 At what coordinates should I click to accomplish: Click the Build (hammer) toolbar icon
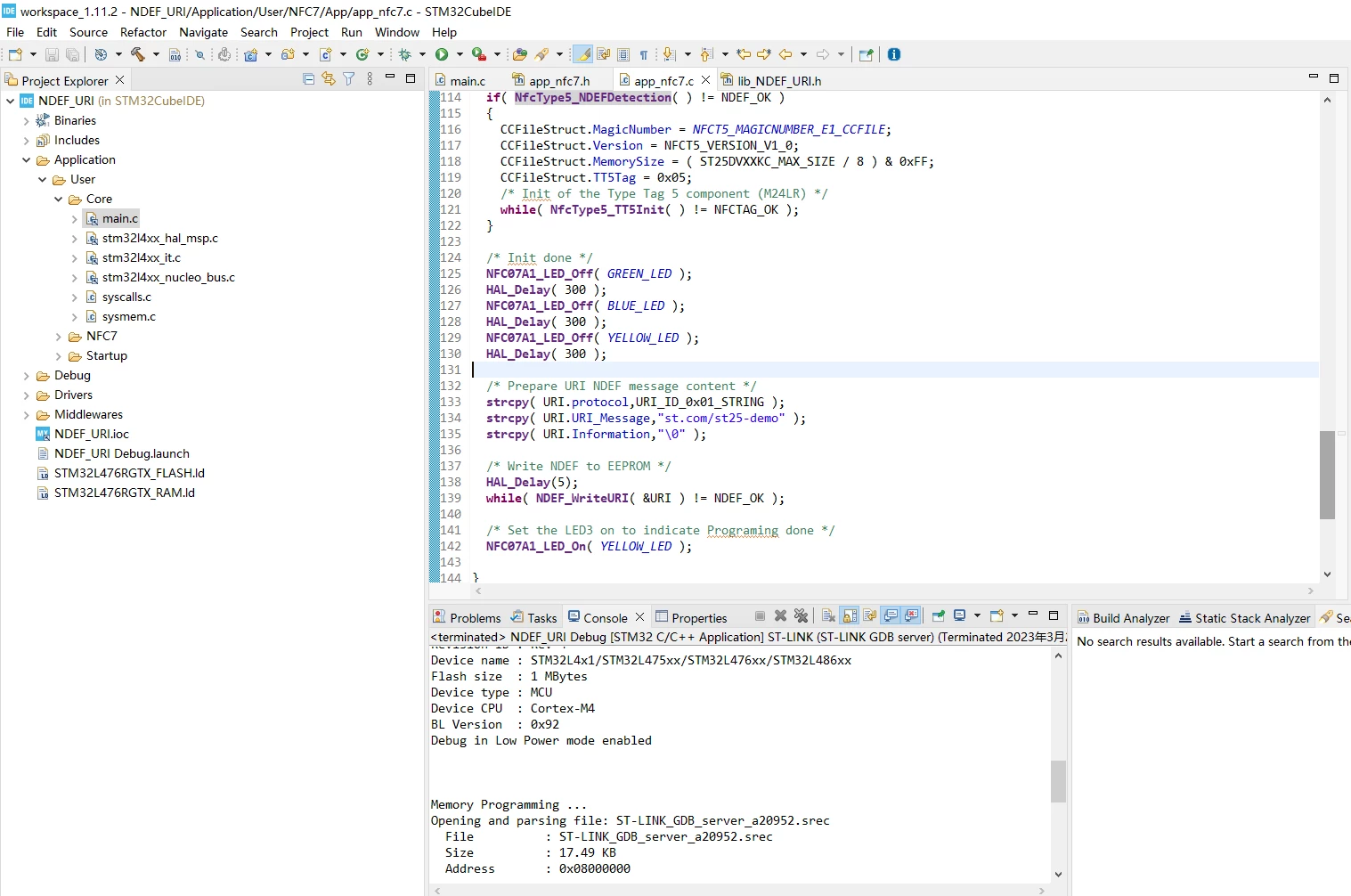[137, 54]
